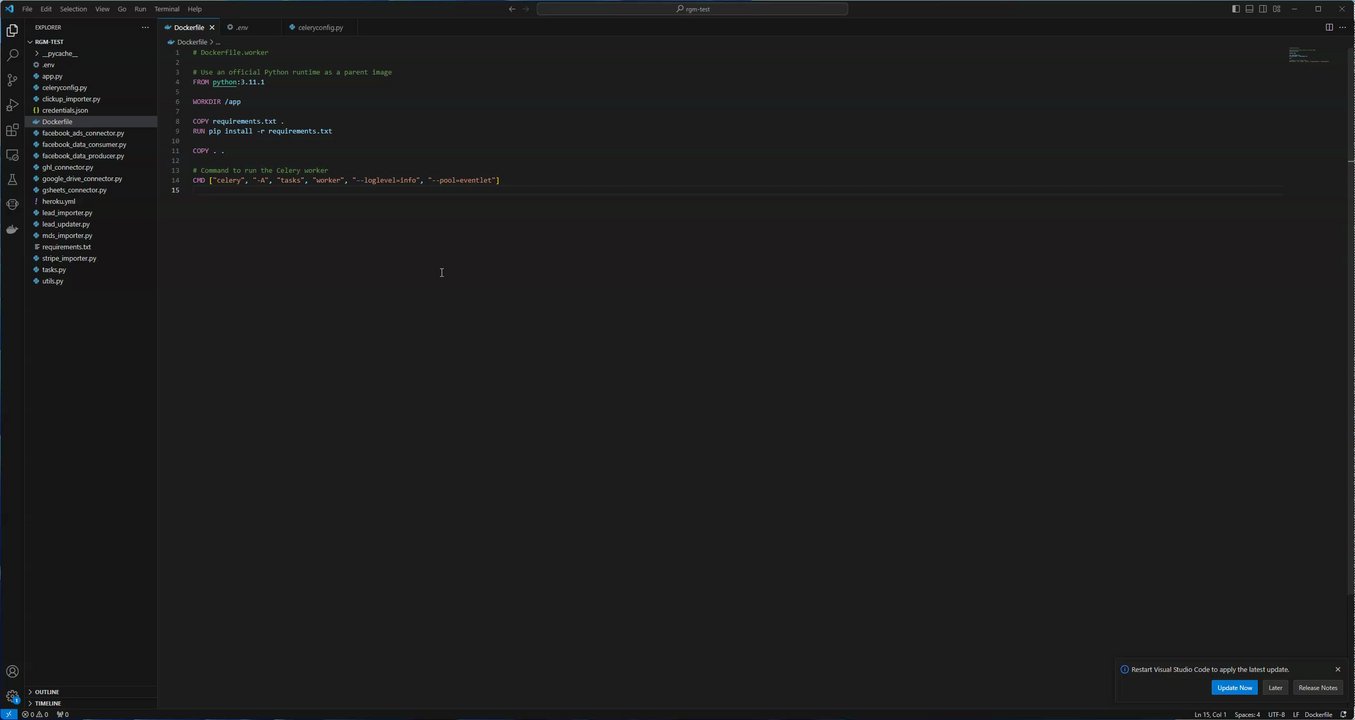Screen dimensions: 1355x720
Task: Click the ports forwarded status item
Action: pos(62,714)
